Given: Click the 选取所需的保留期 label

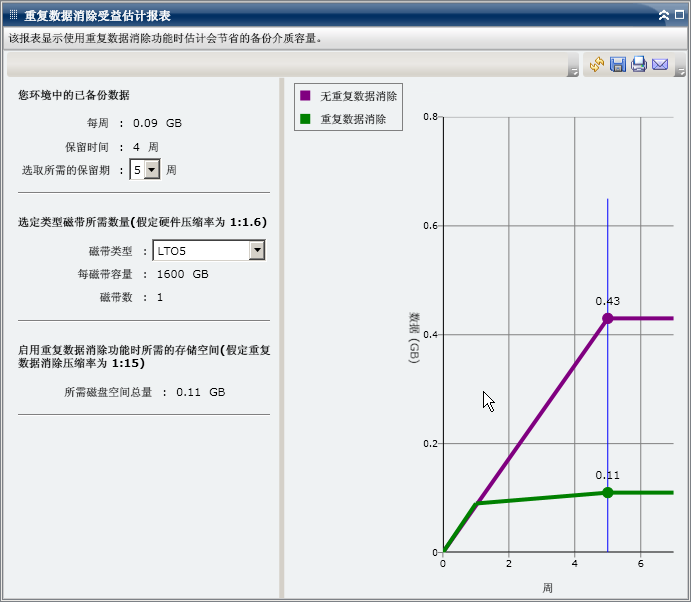Looking at the screenshot, I should coord(66,170).
